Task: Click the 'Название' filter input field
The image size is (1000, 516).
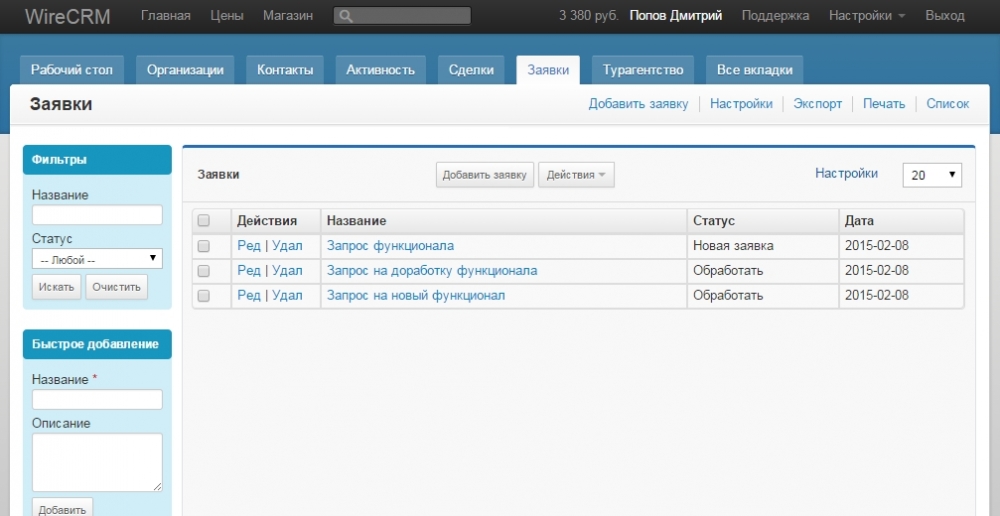Action: [x=97, y=215]
